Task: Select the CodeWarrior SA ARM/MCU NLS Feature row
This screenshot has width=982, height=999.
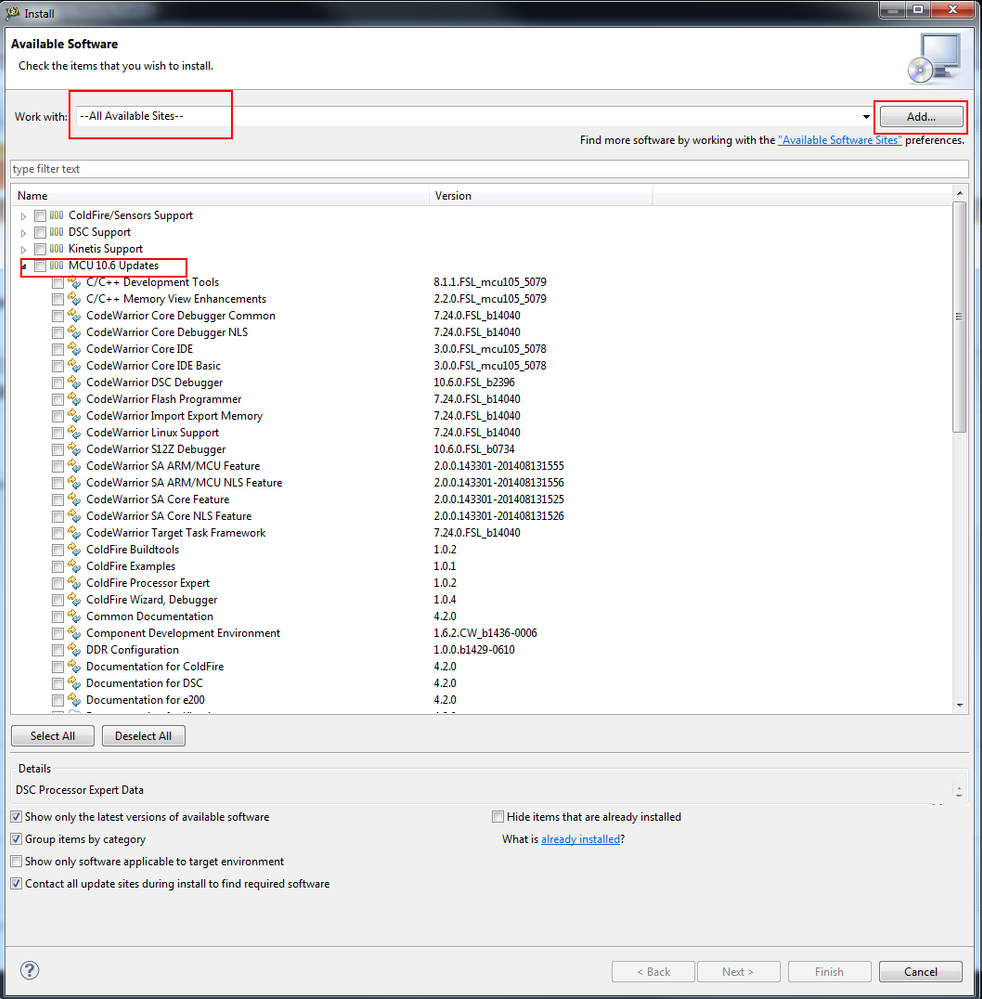Action: click(184, 483)
